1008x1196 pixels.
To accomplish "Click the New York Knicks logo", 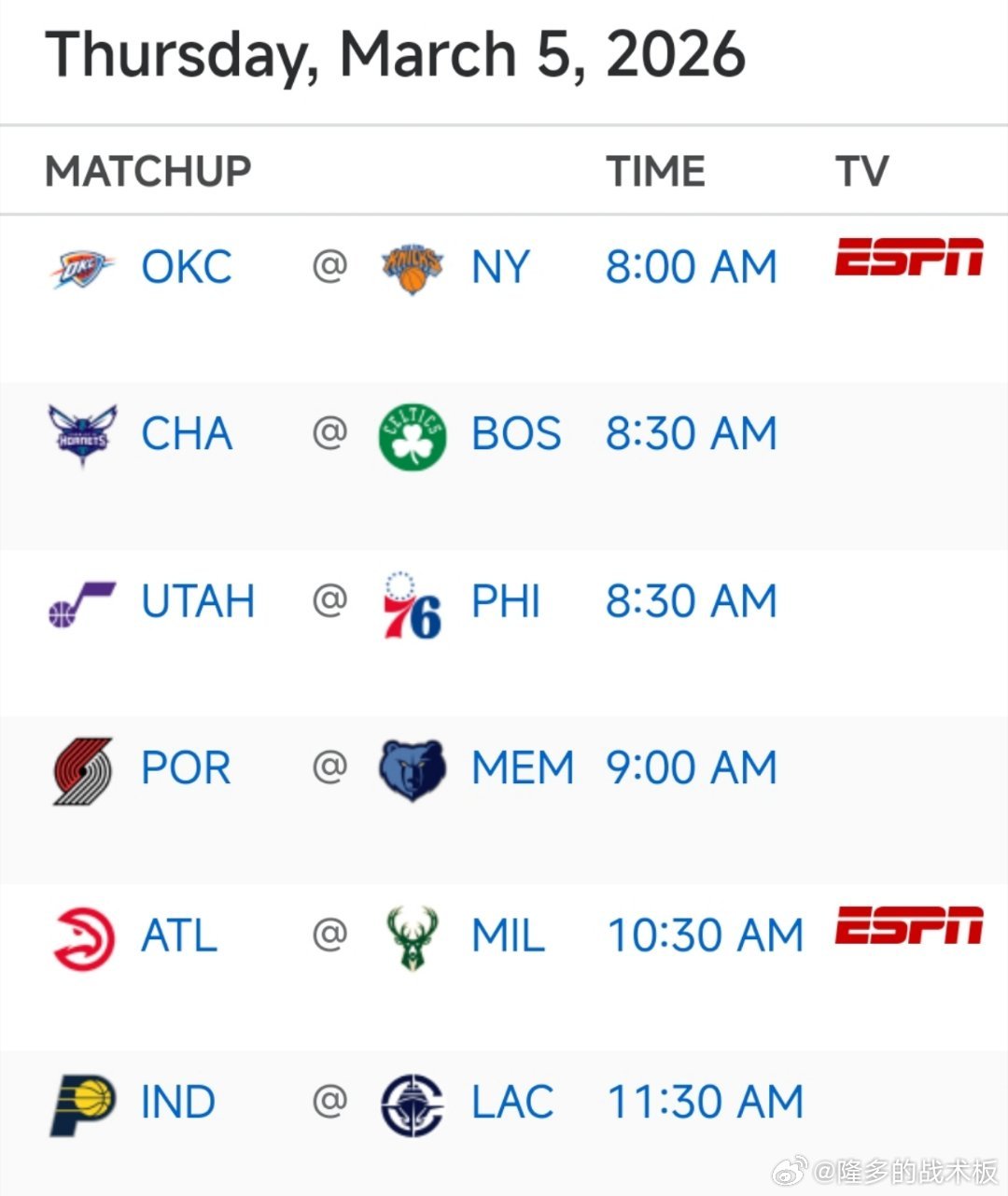I will click(413, 268).
